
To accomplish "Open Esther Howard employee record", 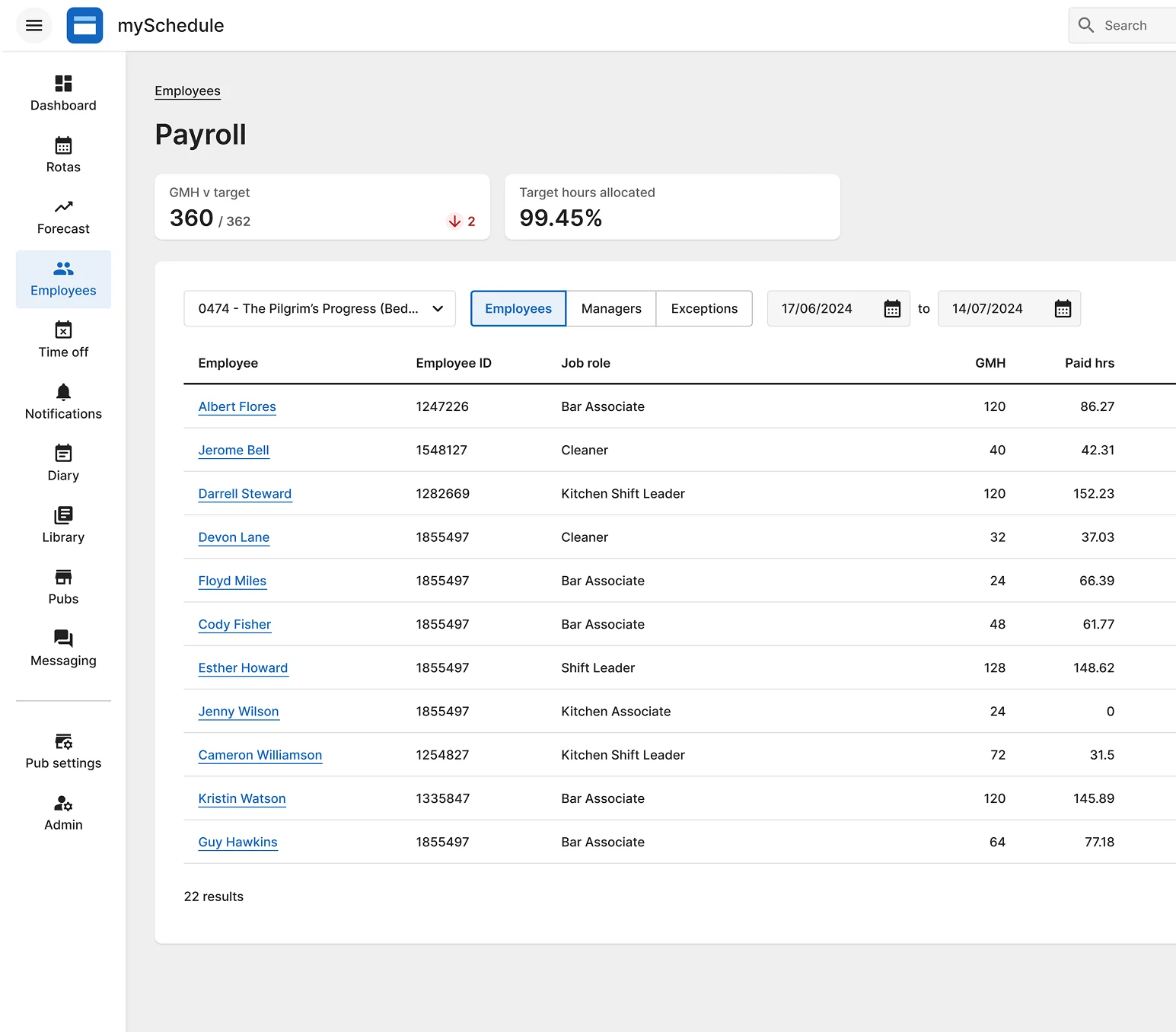I will pos(243,667).
